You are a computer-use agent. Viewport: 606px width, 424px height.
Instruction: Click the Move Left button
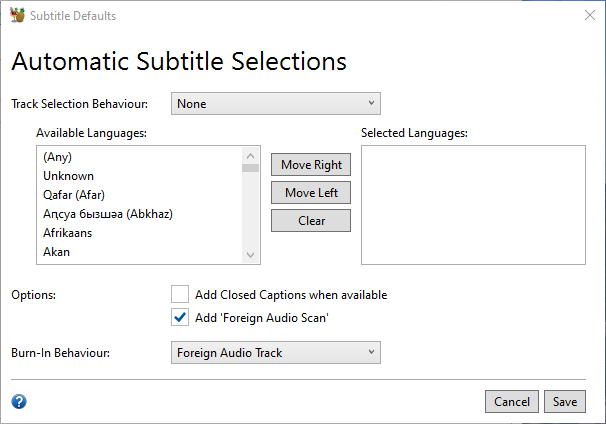point(311,192)
